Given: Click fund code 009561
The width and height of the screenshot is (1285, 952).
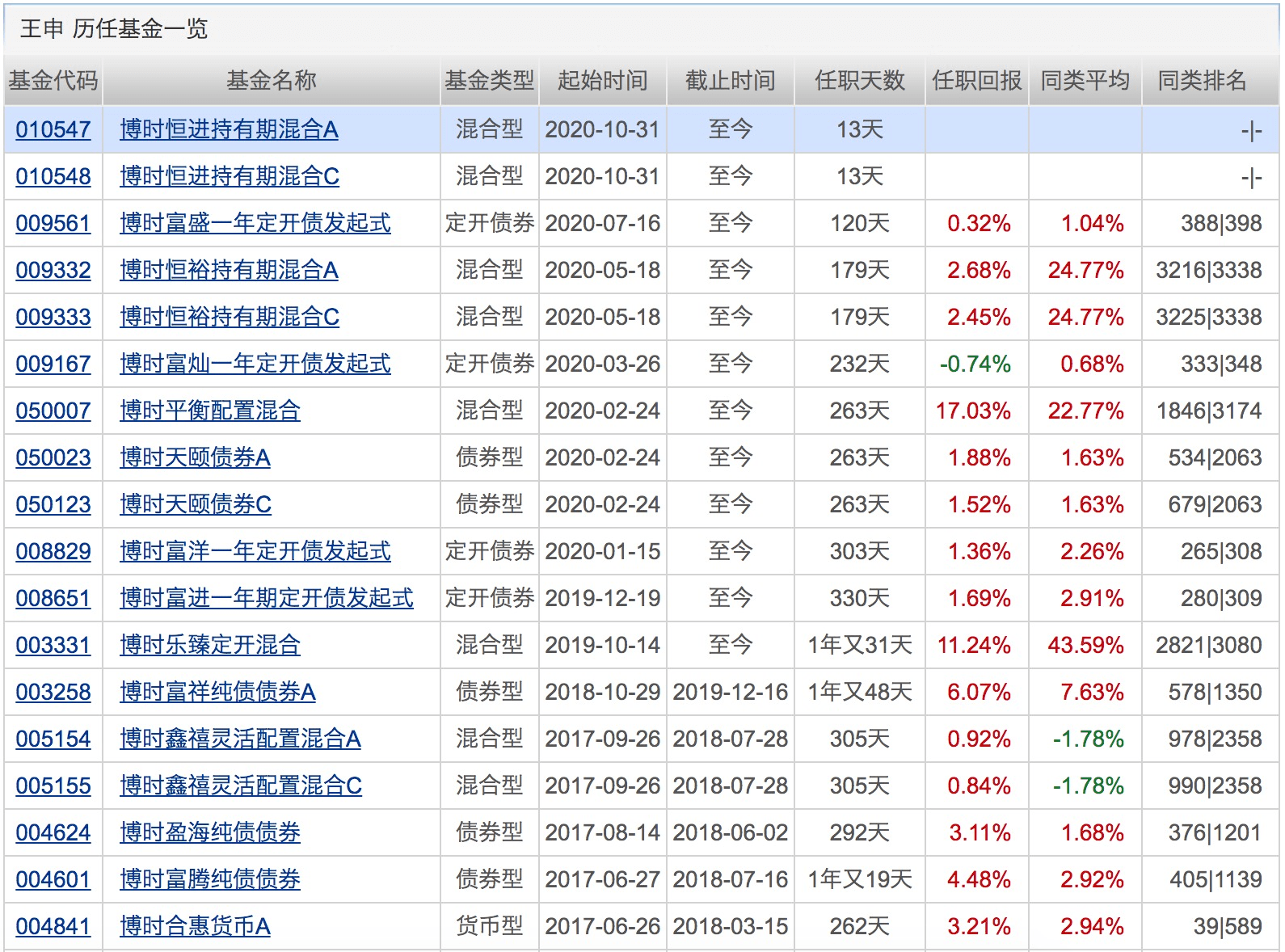Looking at the screenshot, I should (53, 223).
